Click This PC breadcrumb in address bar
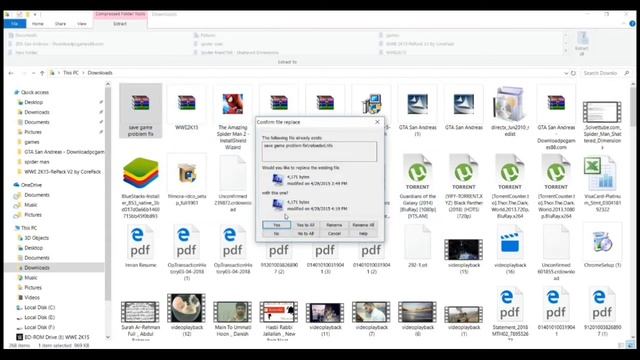This screenshot has width=640, height=360. click(x=71, y=73)
